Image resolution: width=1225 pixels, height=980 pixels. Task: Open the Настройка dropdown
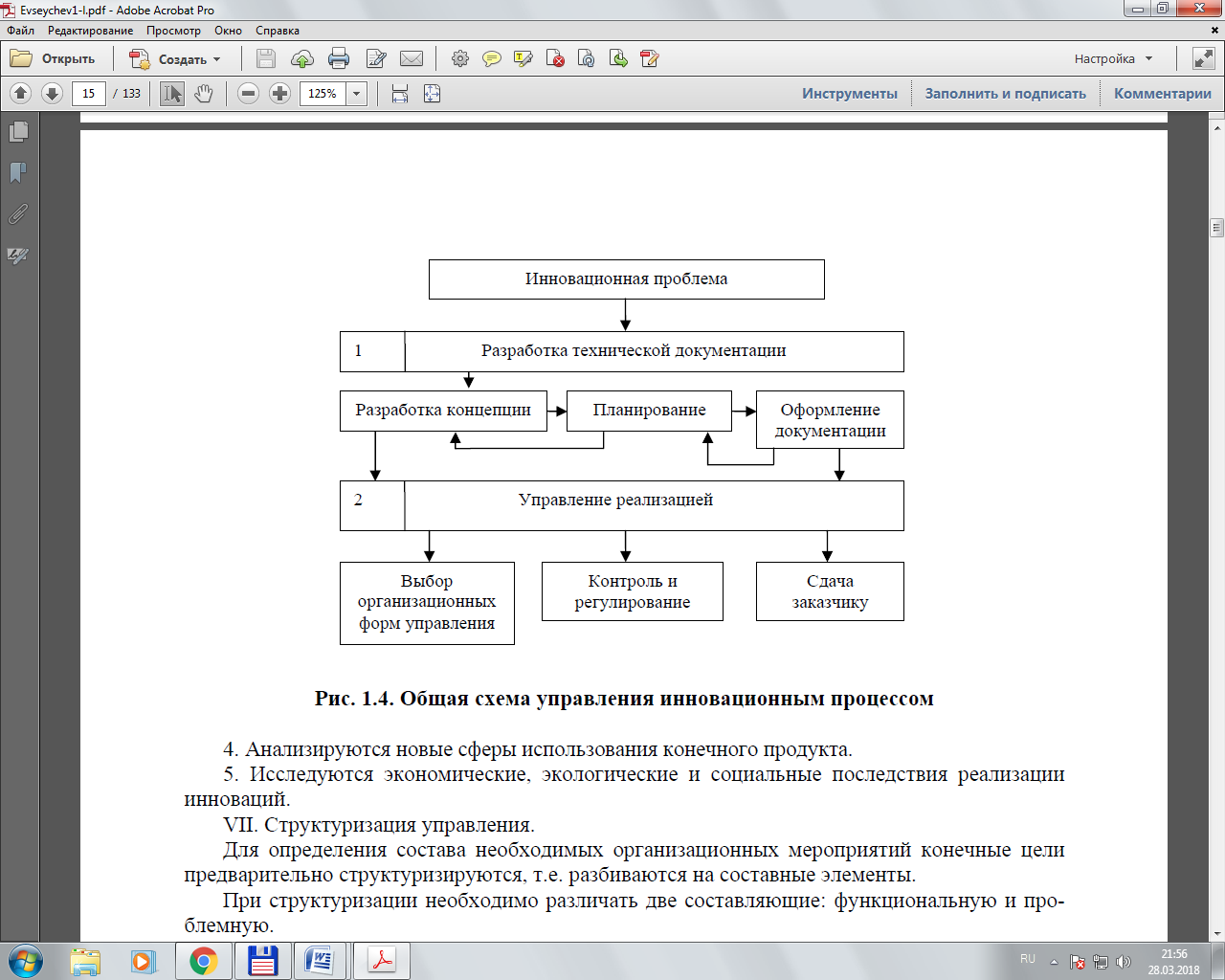coord(1113,59)
